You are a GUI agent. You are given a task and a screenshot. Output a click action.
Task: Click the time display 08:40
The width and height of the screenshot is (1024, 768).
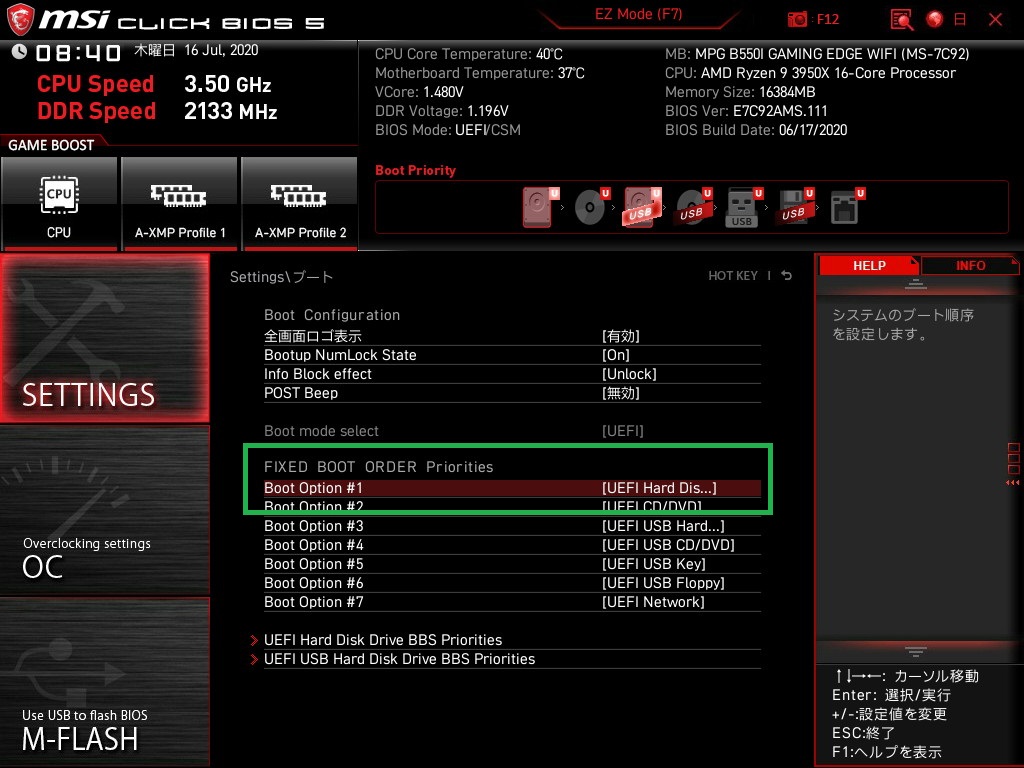[x=78, y=52]
